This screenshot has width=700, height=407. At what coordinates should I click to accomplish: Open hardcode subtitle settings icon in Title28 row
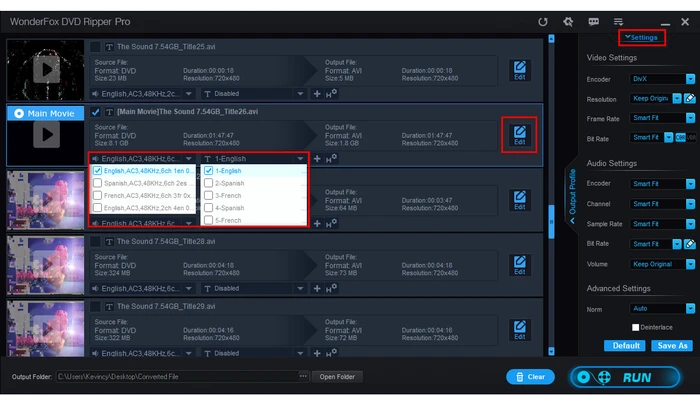(x=331, y=288)
